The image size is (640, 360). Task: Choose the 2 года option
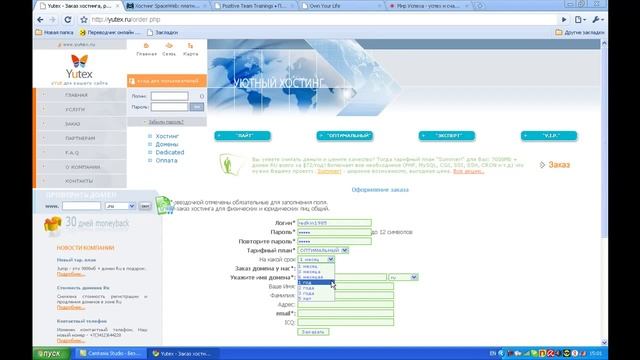[316, 288]
